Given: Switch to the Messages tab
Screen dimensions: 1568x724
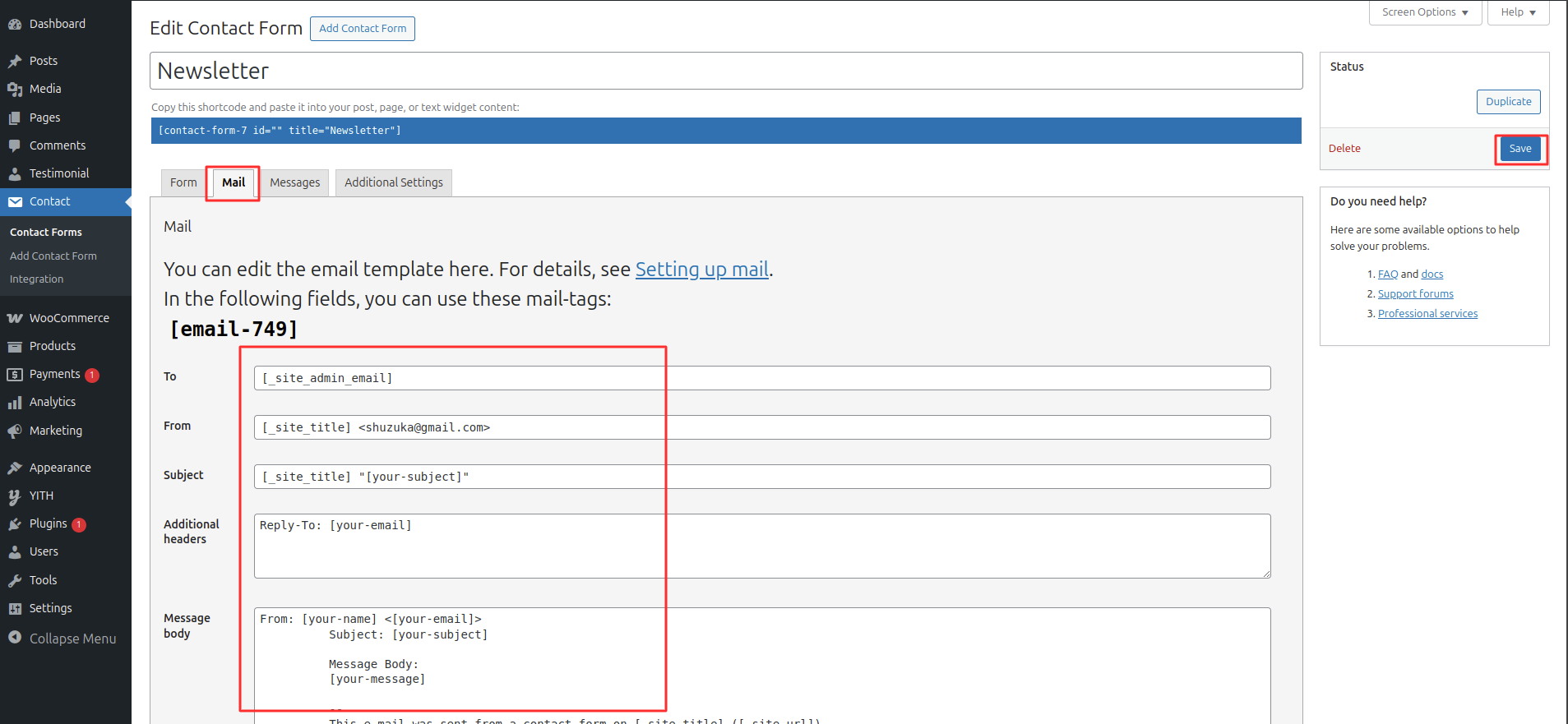Looking at the screenshot, I should click(294, 182).
